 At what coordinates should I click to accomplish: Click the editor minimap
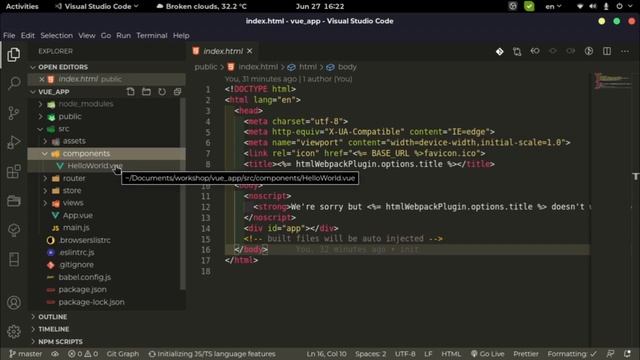pos(612,80)
